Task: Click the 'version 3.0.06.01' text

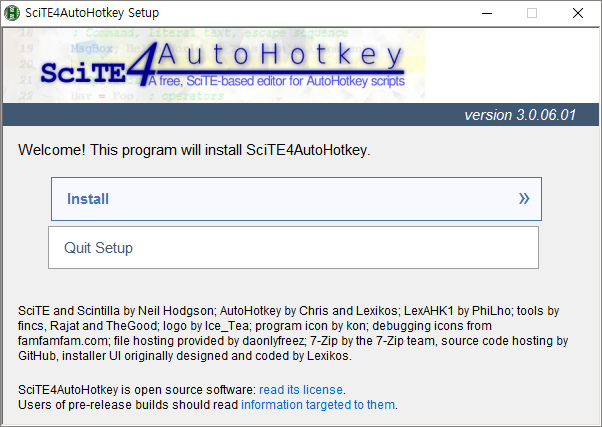Action: point(520,115)
